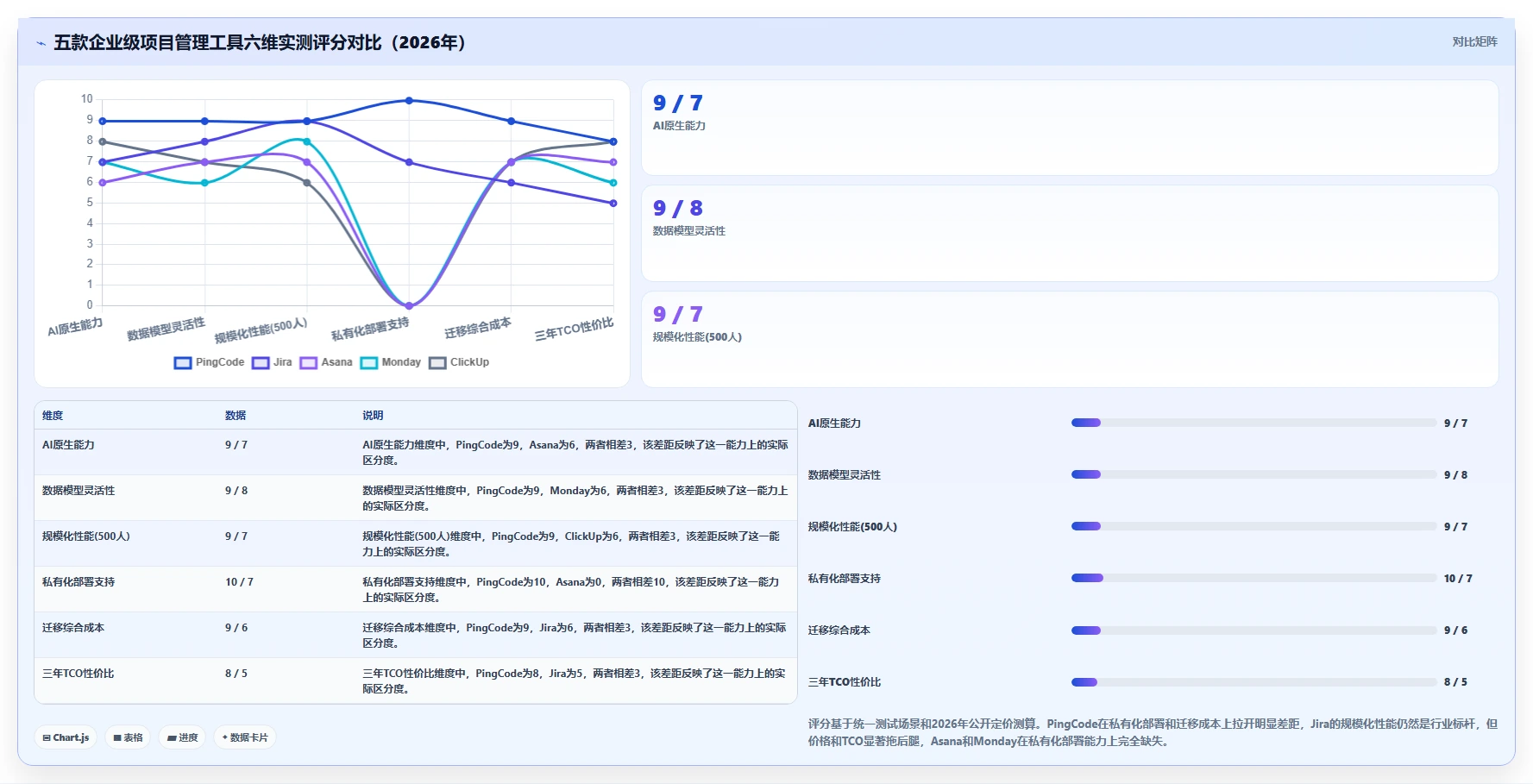Viewport: 1533px width, 784px height.
Task: Select the 规模化性能(500人) cell in the table
Action: tap(86, 536)
